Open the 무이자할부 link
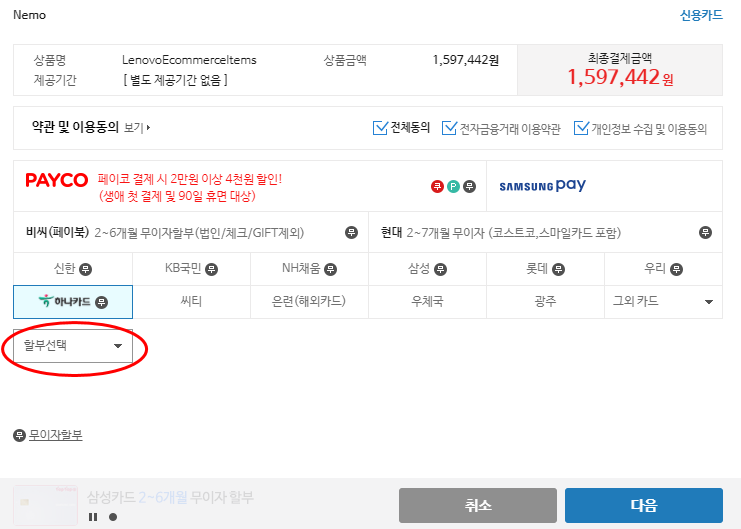This screenshot has height=529, width=741. click(x=56, y=435)
